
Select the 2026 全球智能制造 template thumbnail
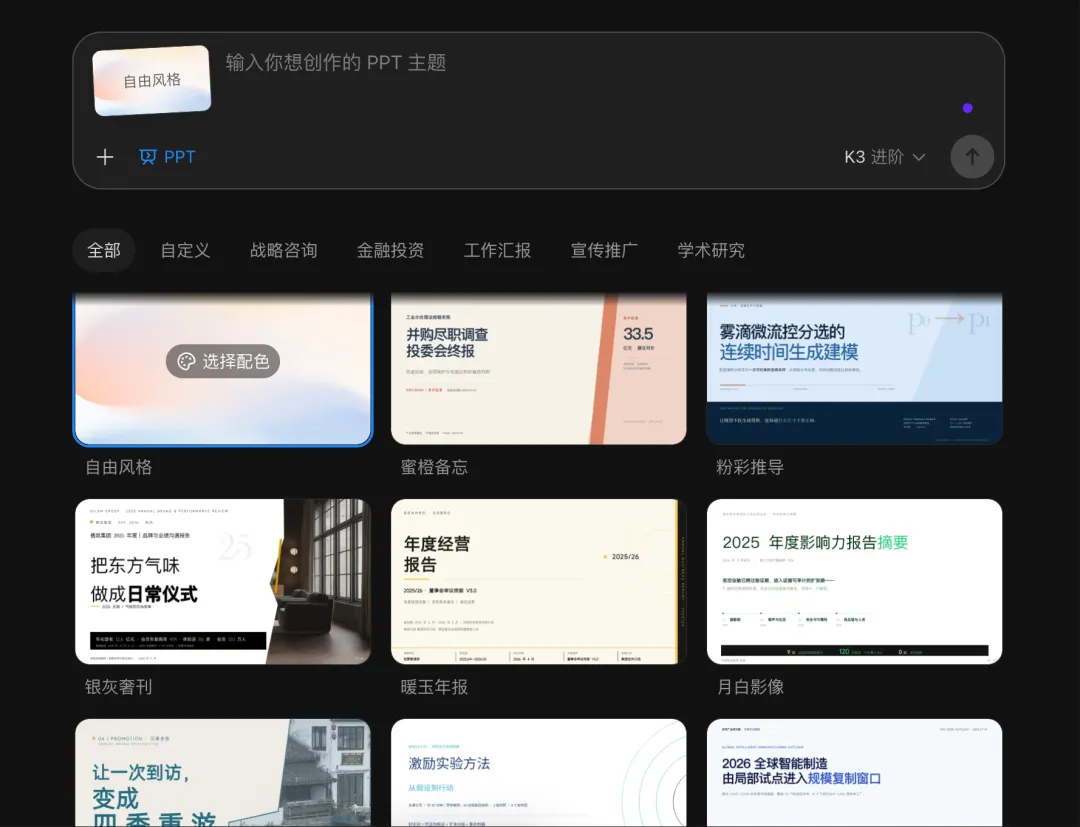point(854,773)
